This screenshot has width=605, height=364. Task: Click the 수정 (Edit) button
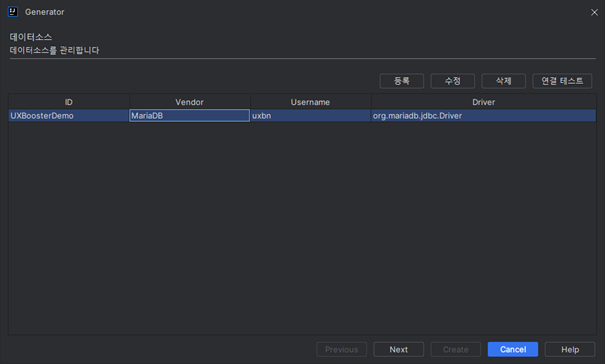click(x=453, y=81)
